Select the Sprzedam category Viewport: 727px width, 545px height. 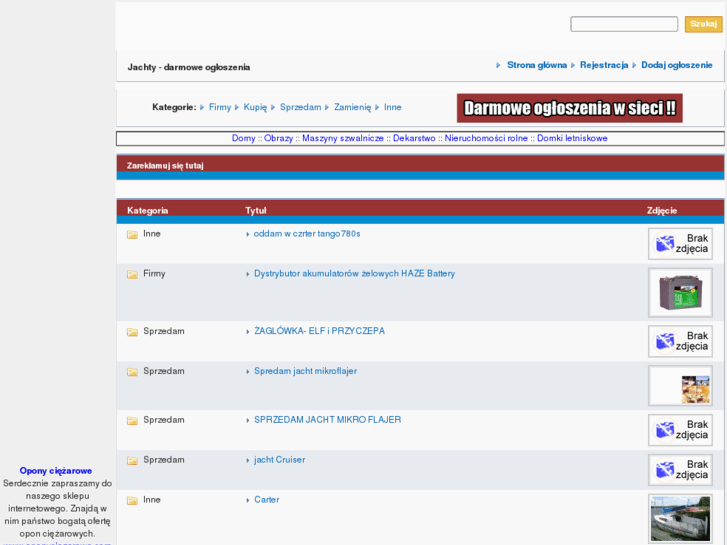pos(300,107)
